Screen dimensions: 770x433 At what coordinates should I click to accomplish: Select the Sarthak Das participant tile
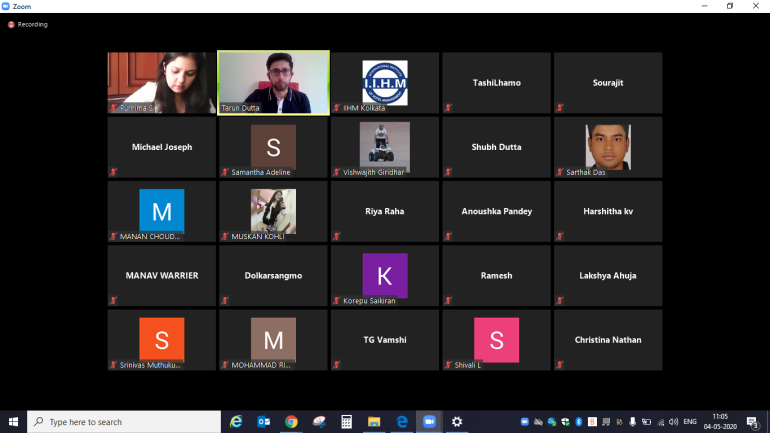pyautogui.click(x=607, y=147)
